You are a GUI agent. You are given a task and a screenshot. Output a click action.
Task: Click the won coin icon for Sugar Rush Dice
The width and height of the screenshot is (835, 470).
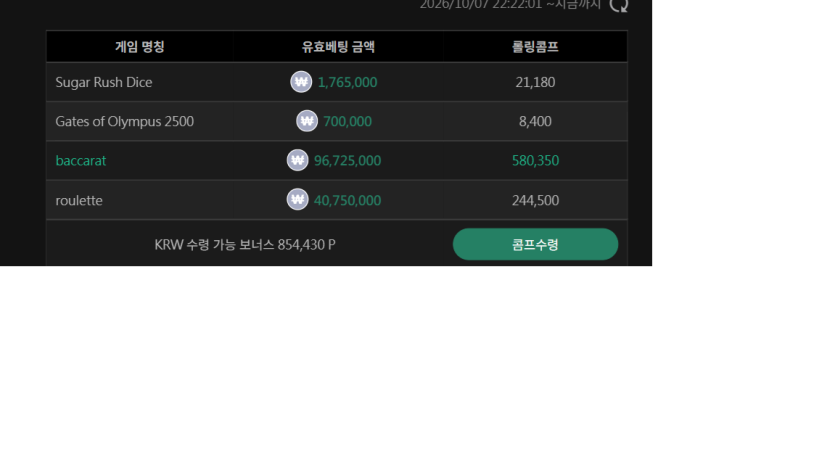(301, 82)
